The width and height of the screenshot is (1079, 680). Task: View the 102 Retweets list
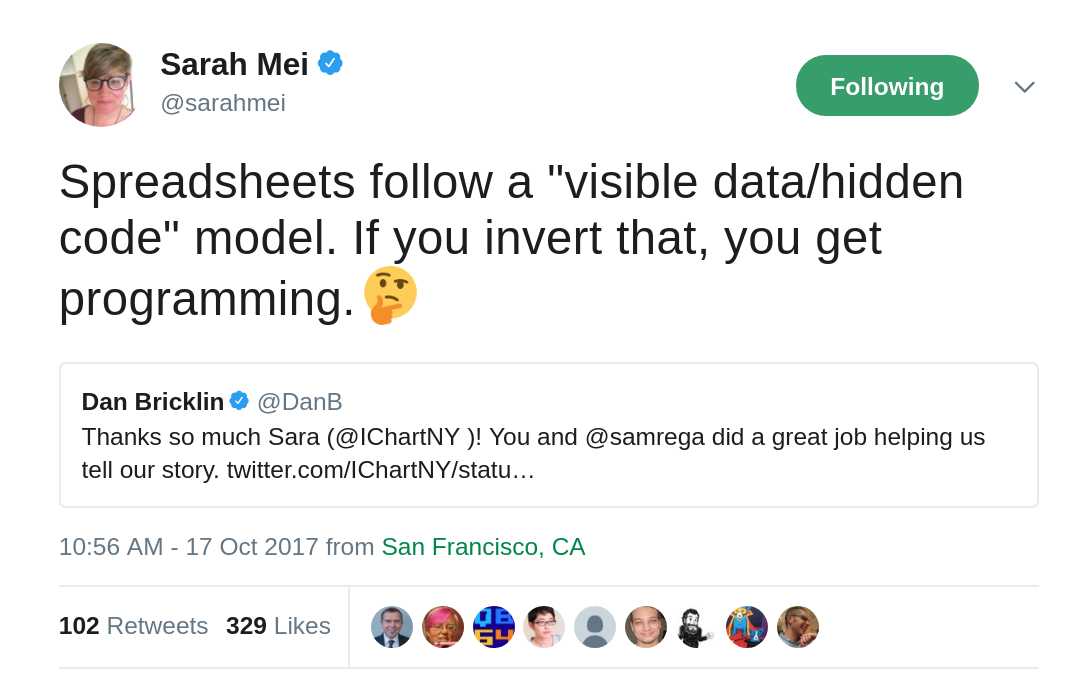click(133, 626)
